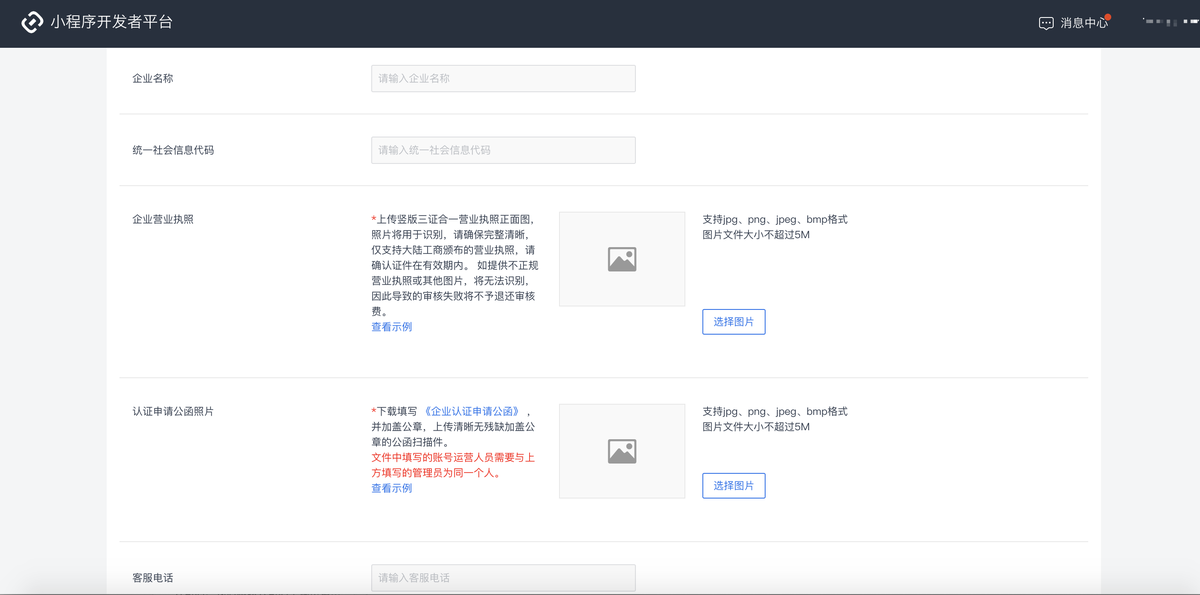The image size is (1200, 595).
Task: Focus the 请输入统一社会信息代码 input field
Action: point(503,149)
